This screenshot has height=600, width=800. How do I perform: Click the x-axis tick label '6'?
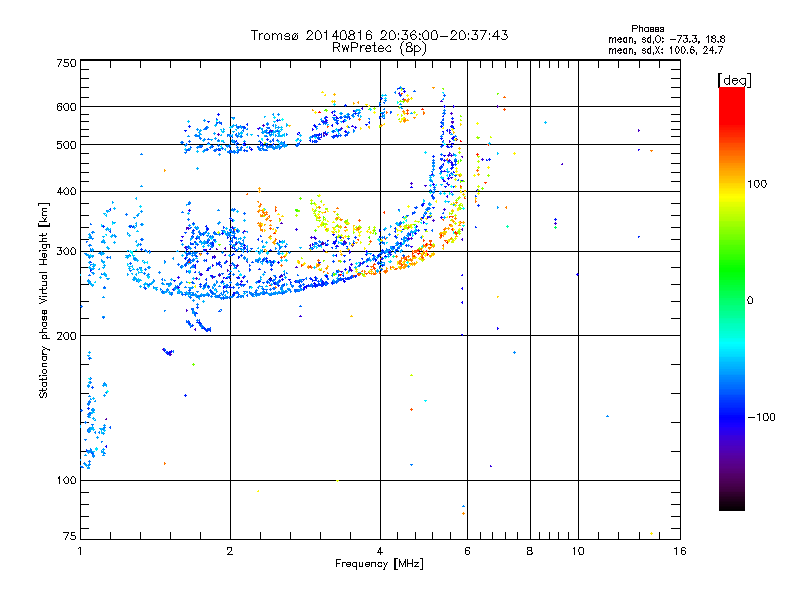pos(467,551)
